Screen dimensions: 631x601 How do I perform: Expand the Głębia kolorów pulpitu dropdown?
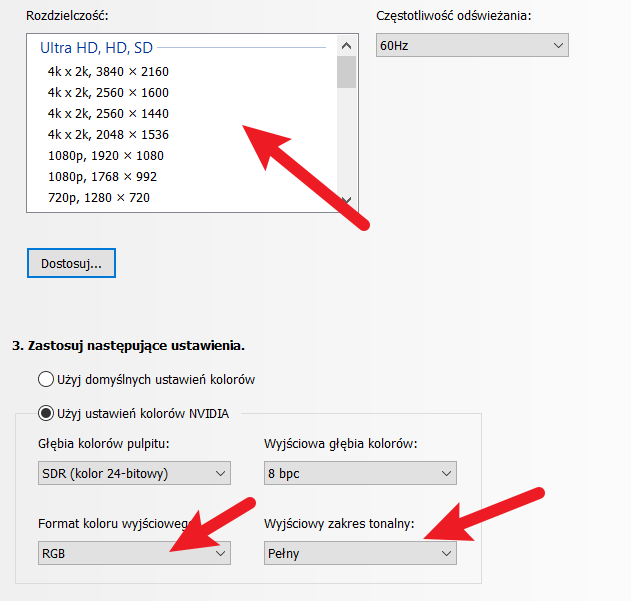[x=133, y=473]
